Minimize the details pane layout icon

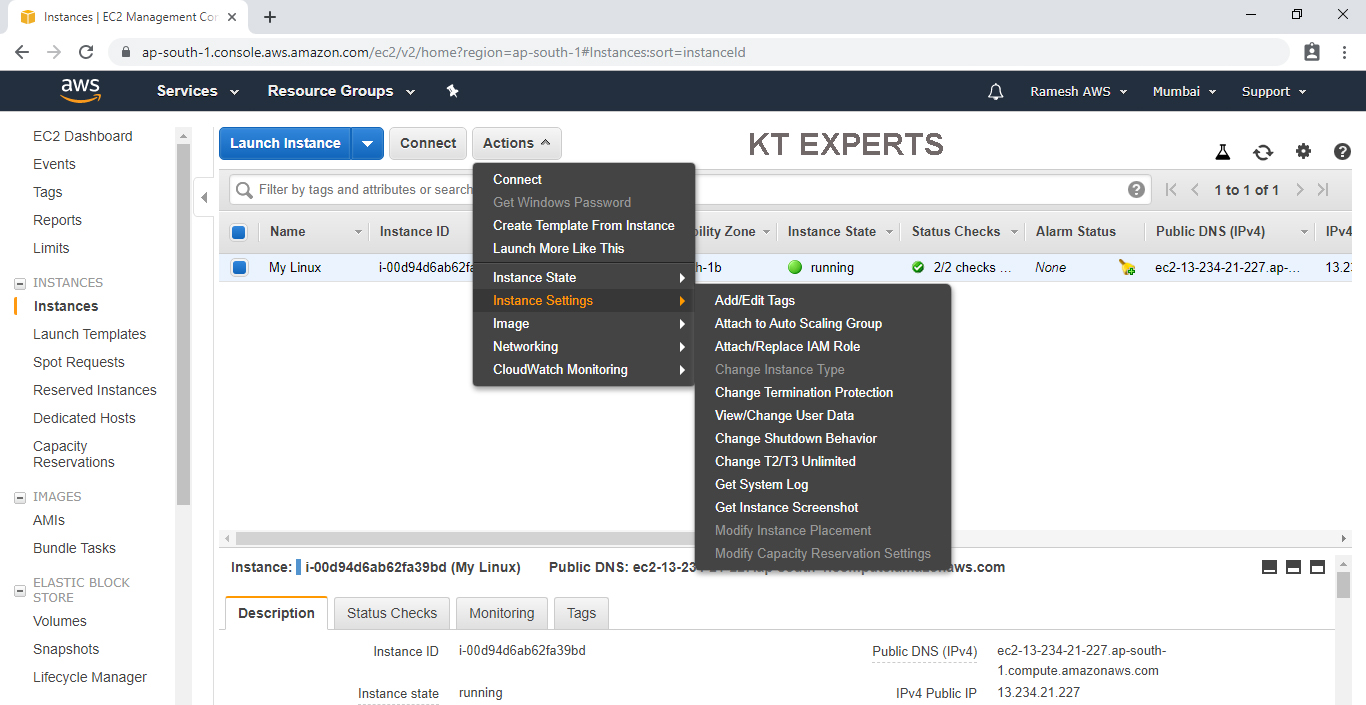(x=1269, y=567)
